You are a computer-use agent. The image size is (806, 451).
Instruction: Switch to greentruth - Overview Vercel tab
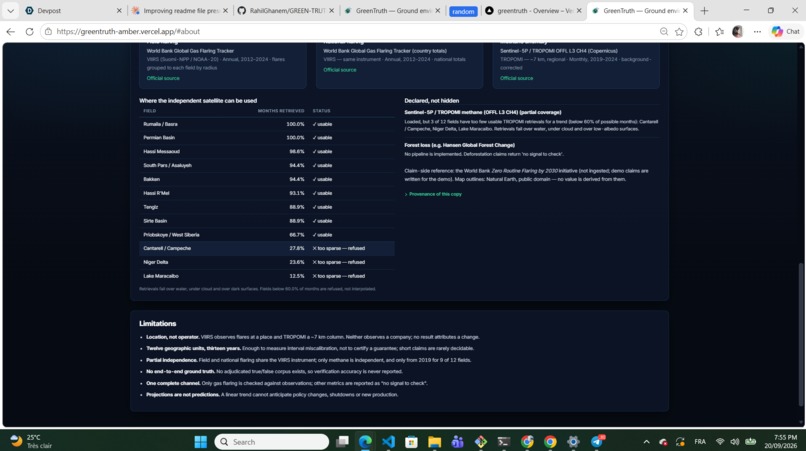(535, 10)
